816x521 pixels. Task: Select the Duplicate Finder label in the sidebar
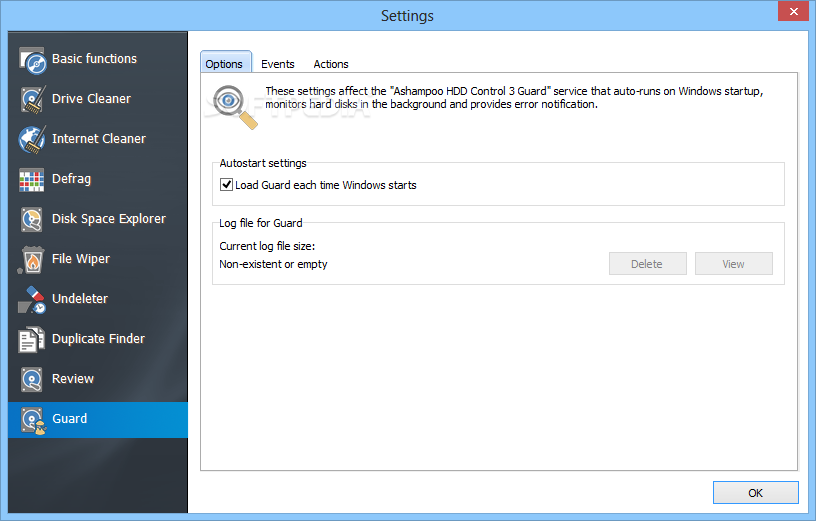click(x=98, y=339)
